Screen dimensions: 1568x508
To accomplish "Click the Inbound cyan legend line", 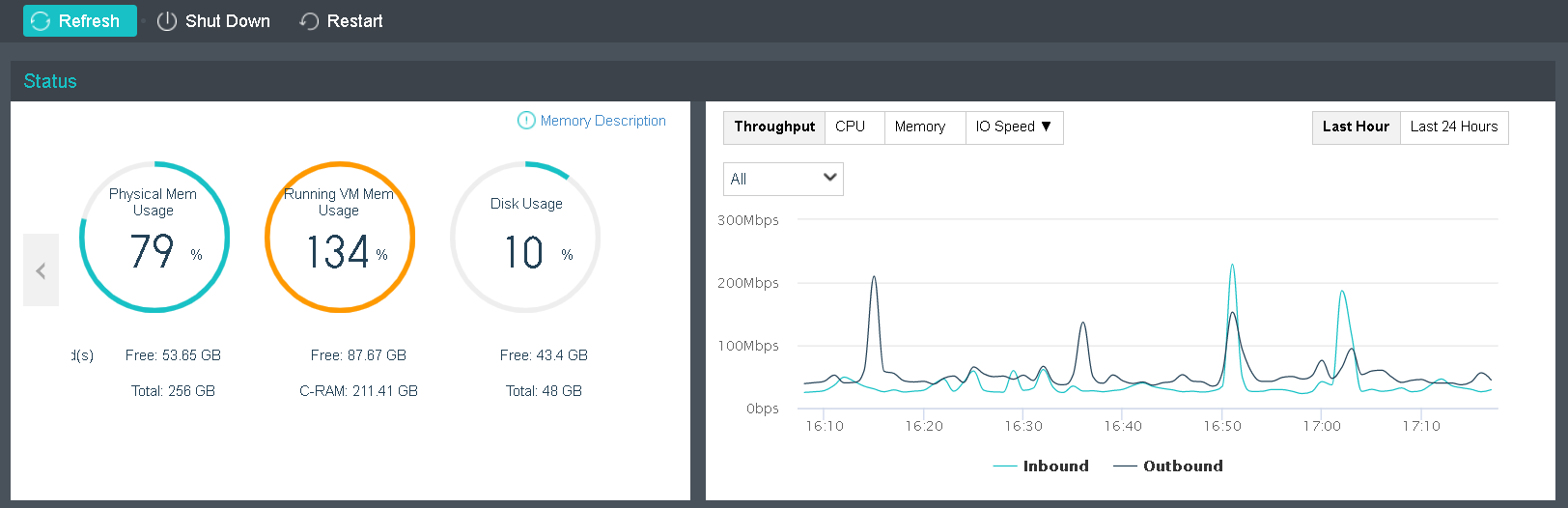I will (1005, 466).
